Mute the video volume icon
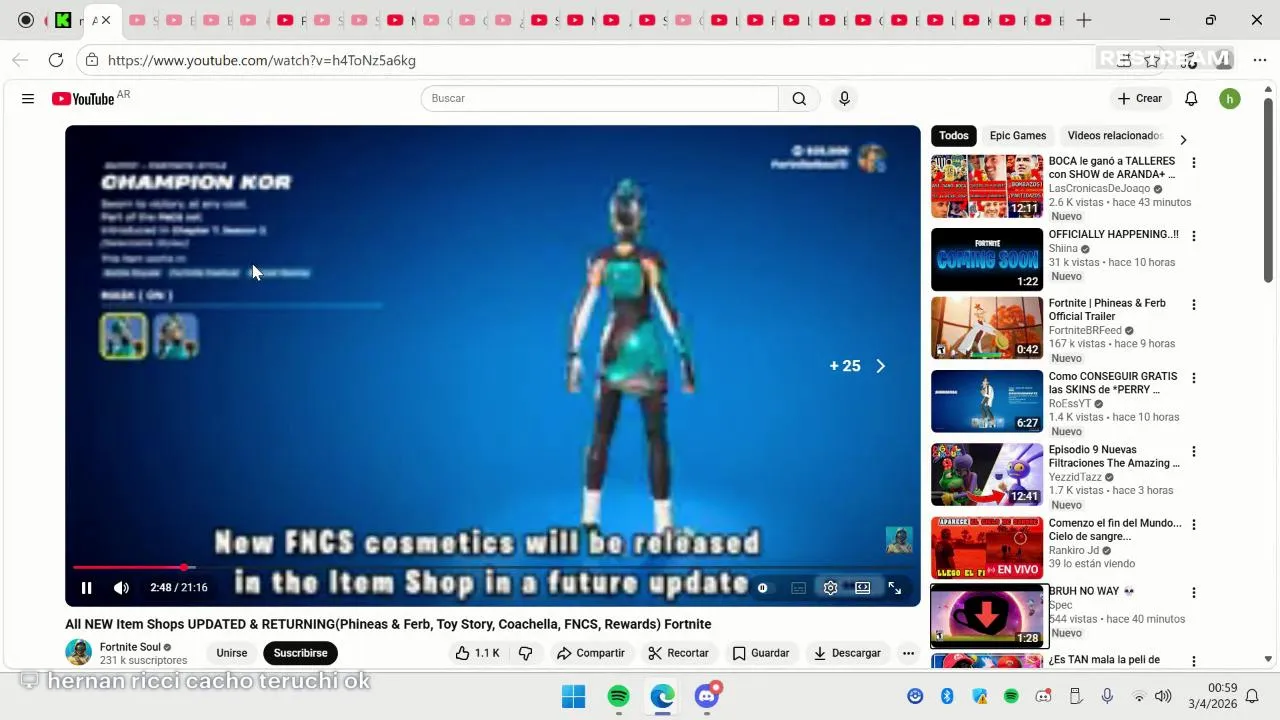 (121, 588)
